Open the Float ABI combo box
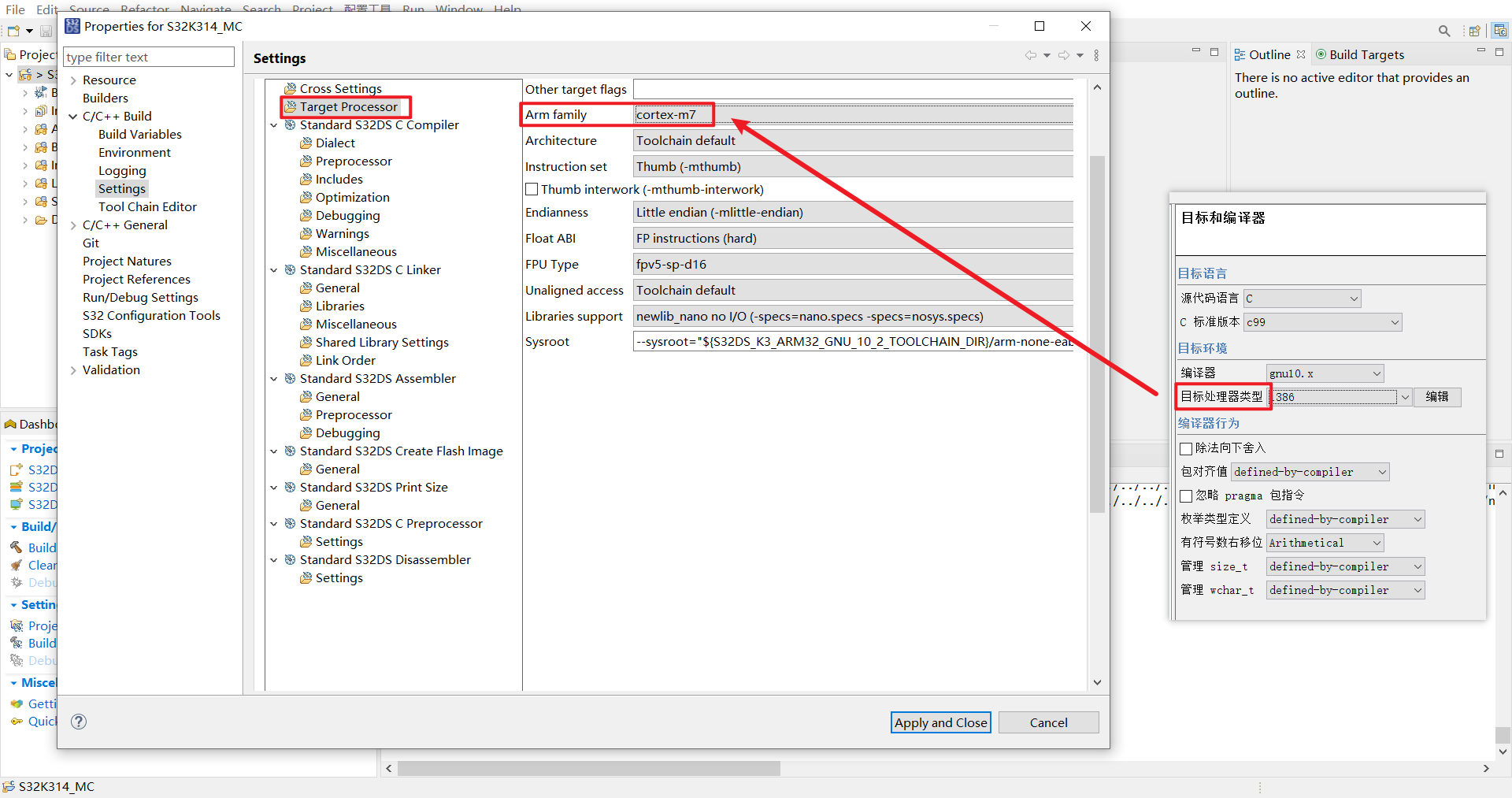Viewport: 1512px width, 798px height. coord(853,238)
